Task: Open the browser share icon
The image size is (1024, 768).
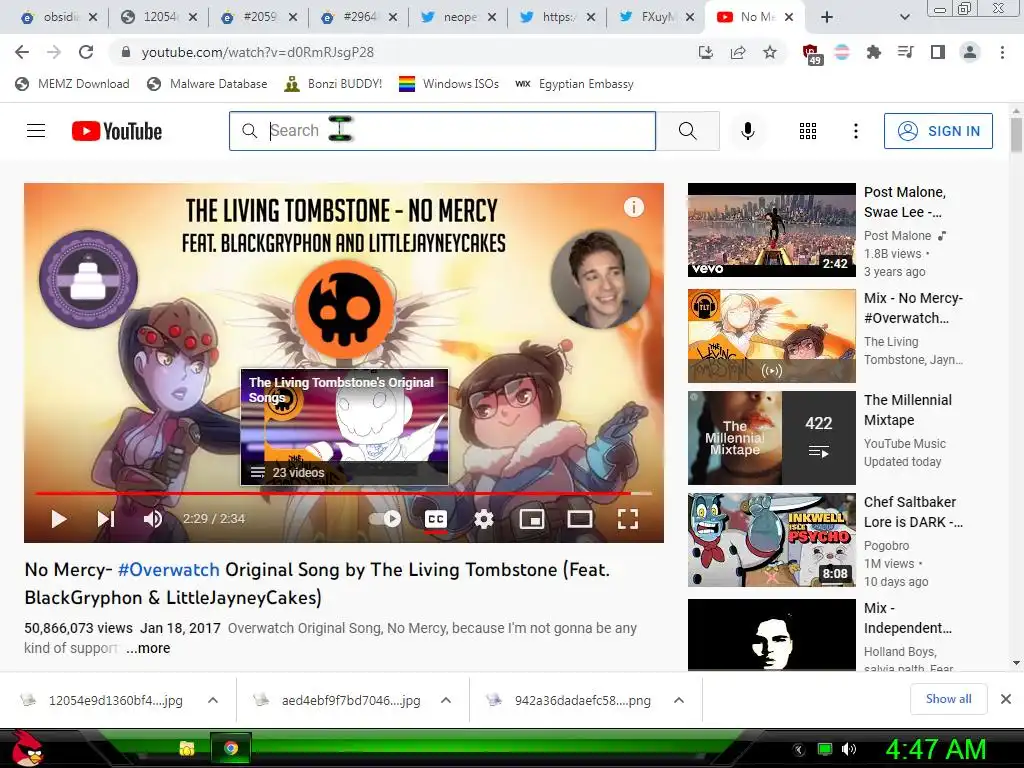Action: point(738,52)
